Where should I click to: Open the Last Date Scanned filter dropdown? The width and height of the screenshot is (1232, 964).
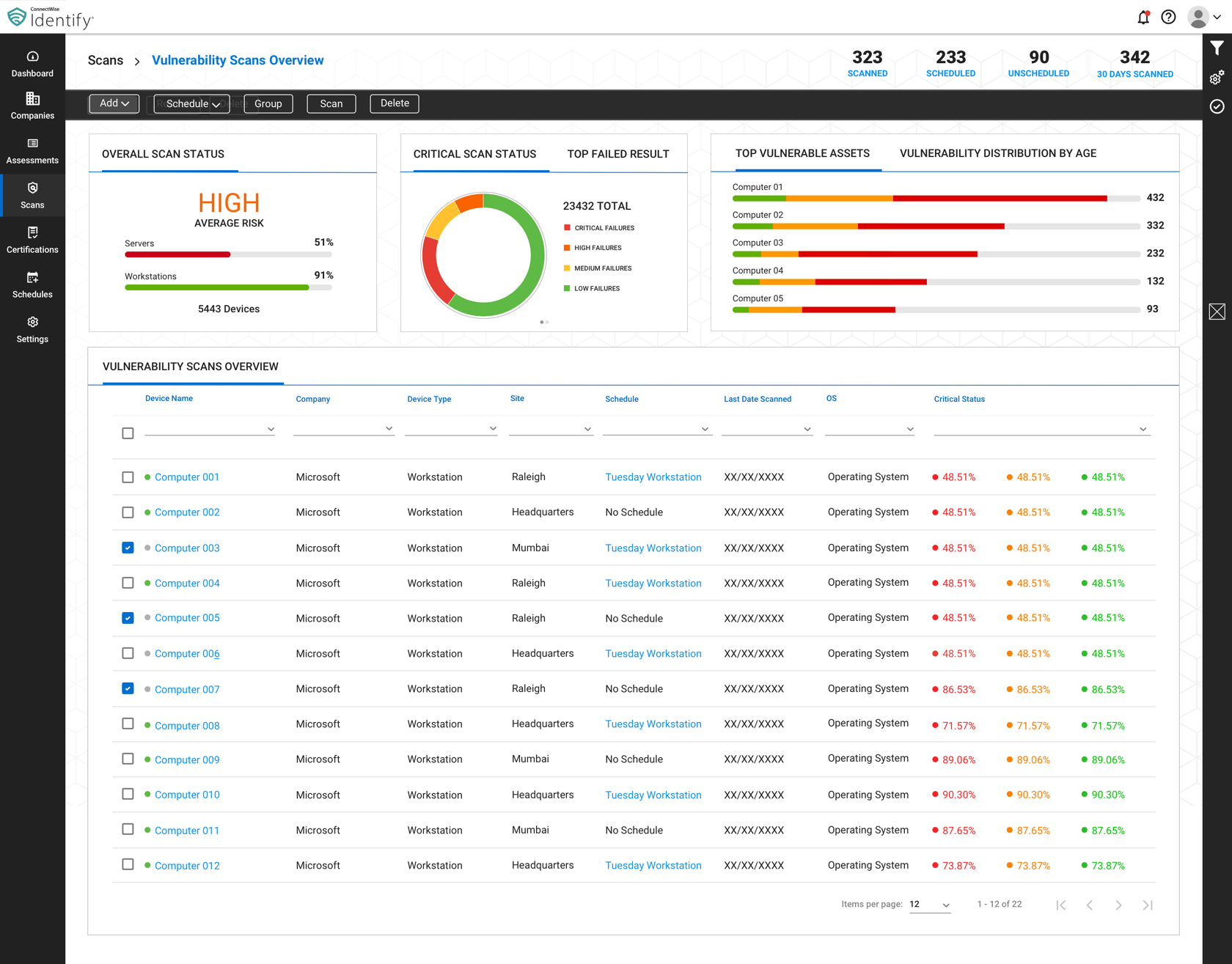[x=767, y=429]
